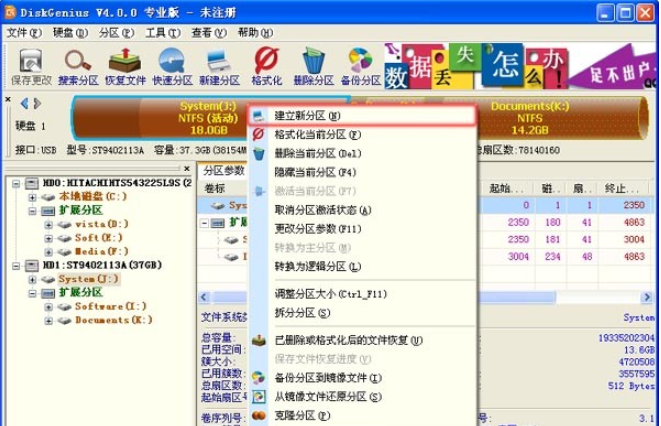Collapse the 扩展分区 node under HD0
This screenshot has height=426, width=661.
pos(32,211)
